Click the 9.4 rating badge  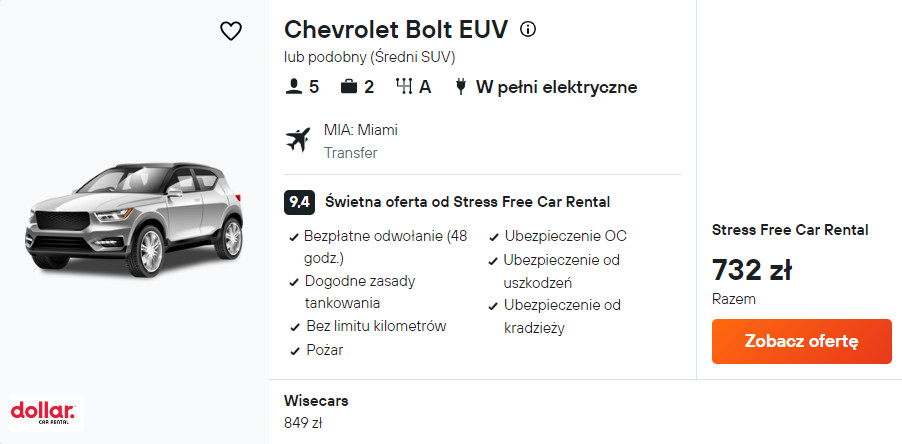pyautogui.click(x=299, y=201)
